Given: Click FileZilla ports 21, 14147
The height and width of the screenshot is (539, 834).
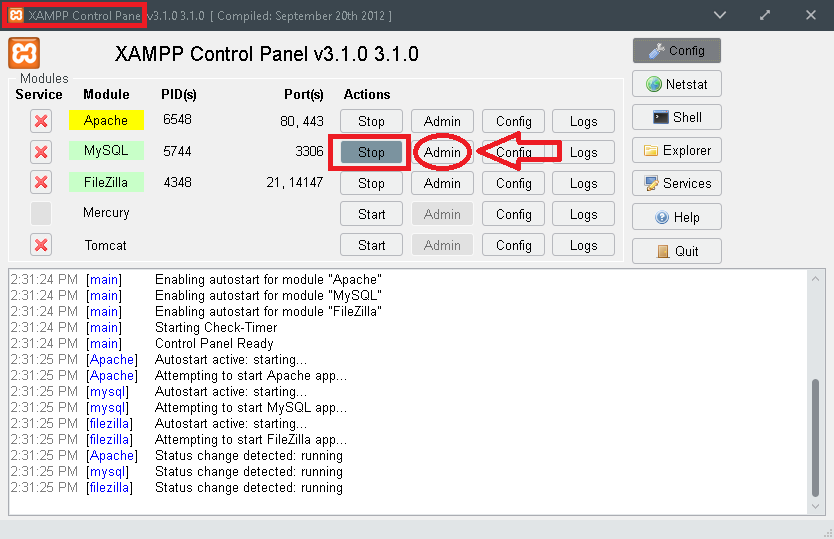Looking at the screenshot, I should tap(295, 183).
